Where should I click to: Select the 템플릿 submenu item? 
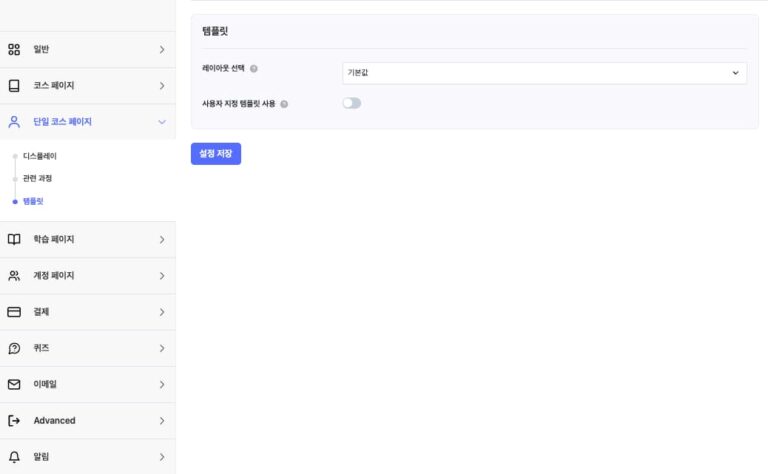click(x=33, y=201)
